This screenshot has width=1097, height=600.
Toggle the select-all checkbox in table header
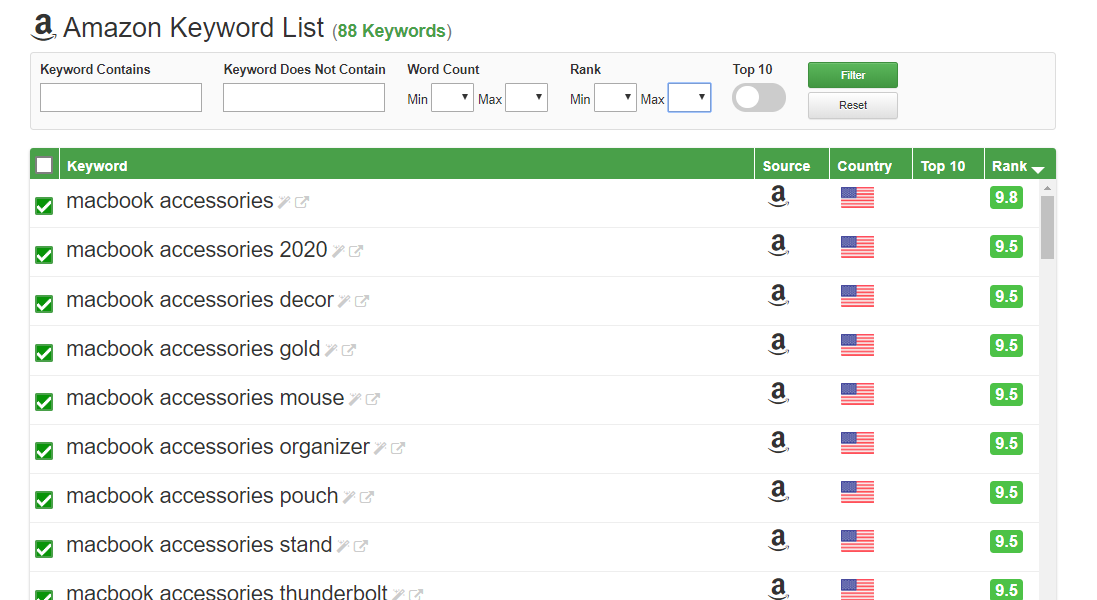[x=44, y=166]
